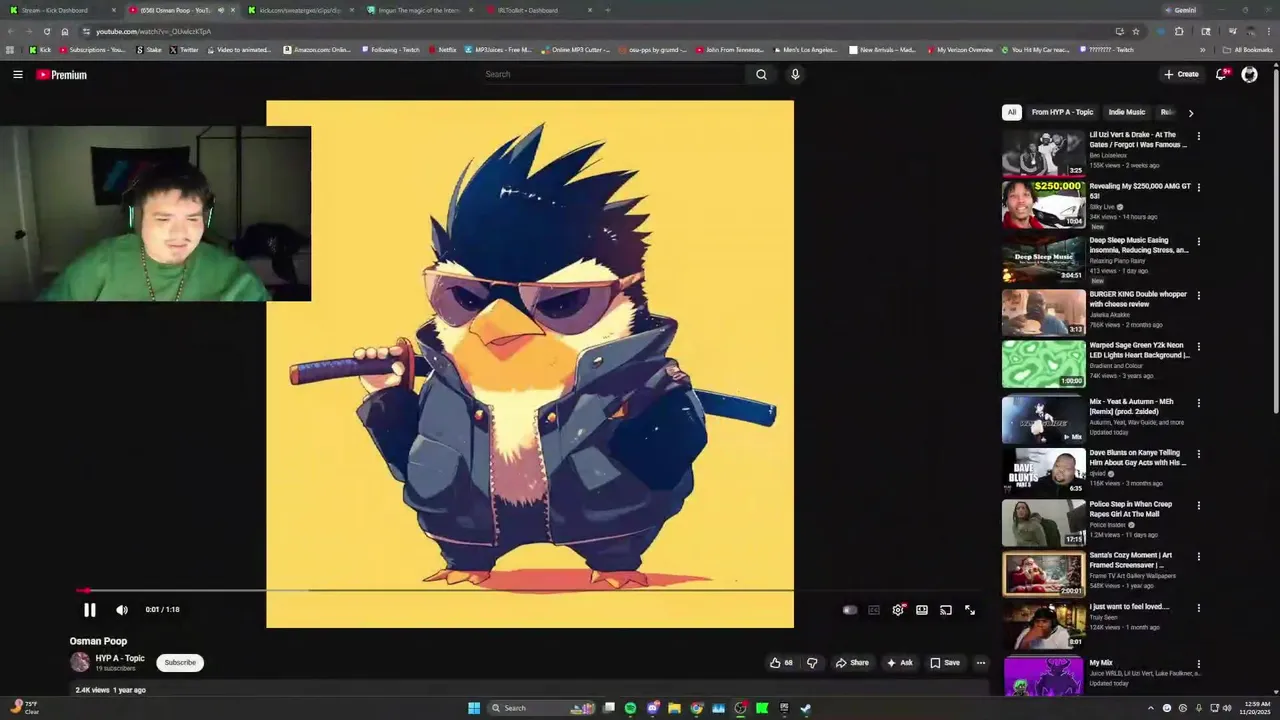Open the All Bookmarks folder

[1247, 49]
